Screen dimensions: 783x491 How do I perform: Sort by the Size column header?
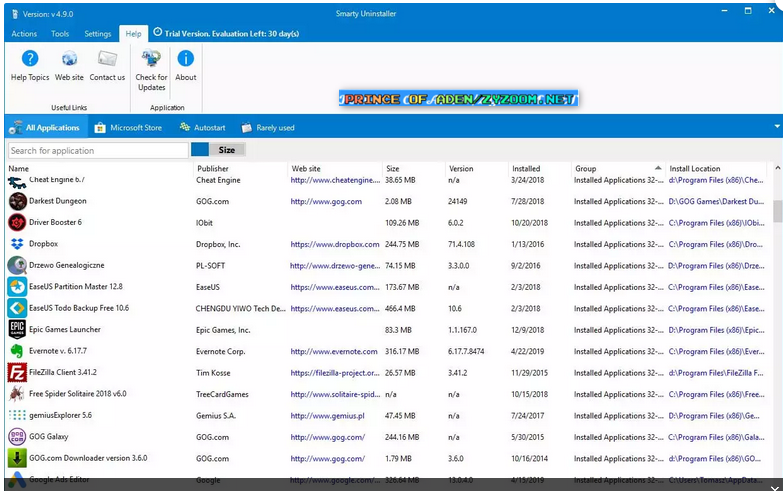pyautogui.click(x=392, y=169)
